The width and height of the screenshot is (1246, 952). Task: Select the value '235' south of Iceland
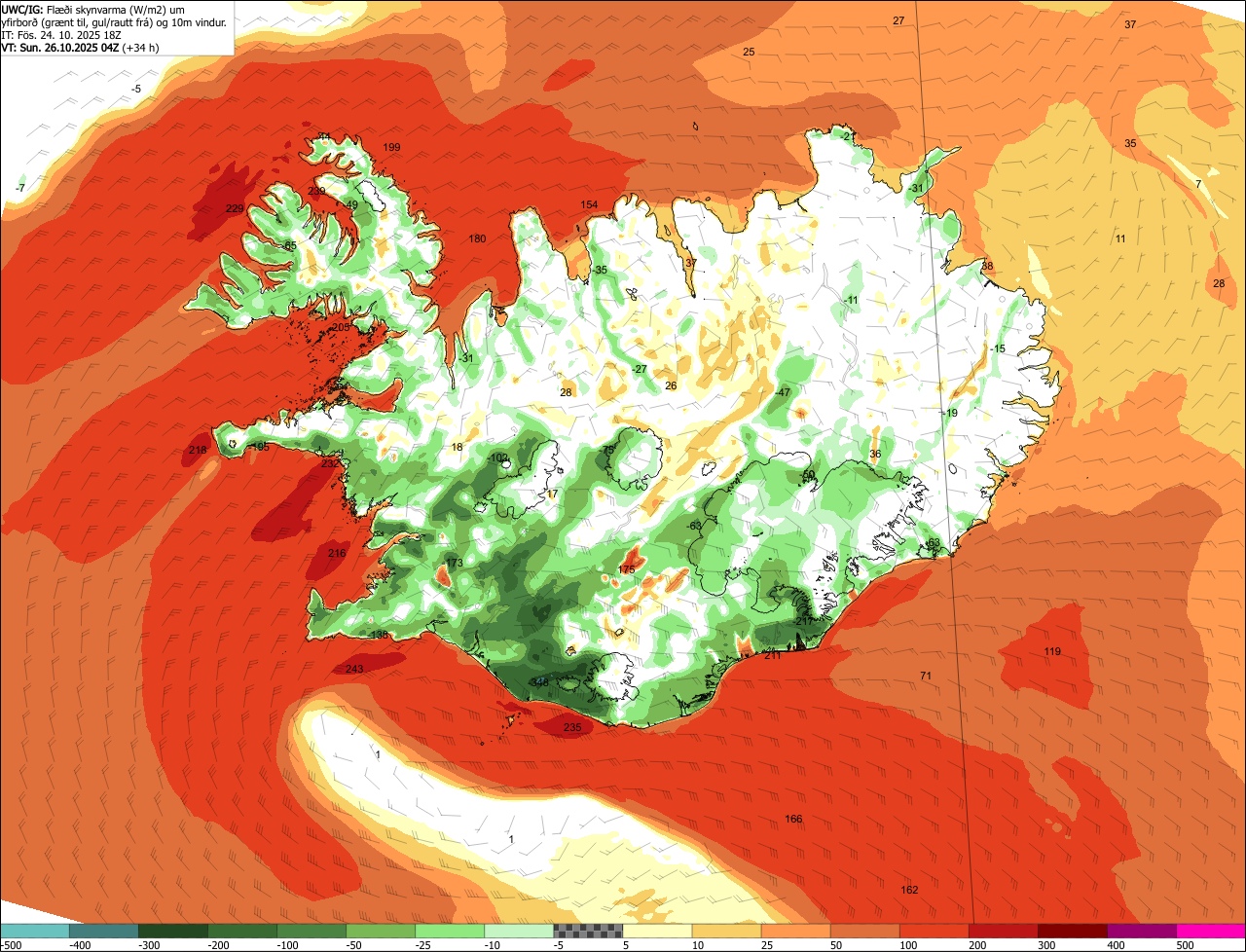coord(572,727)
